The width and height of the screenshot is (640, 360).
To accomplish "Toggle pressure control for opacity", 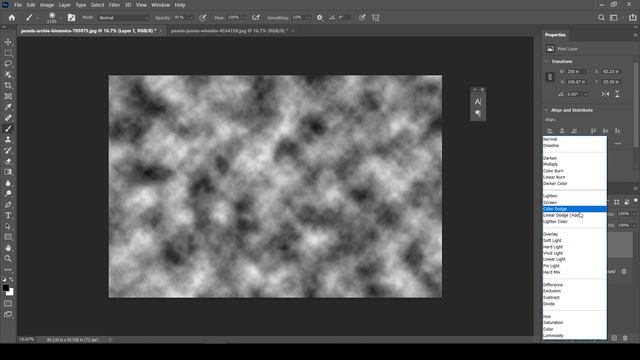I will [x=203, y=18].
